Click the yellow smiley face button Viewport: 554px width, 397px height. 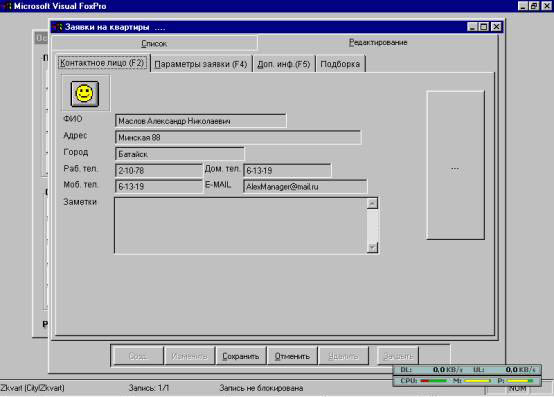coord(85,94)
